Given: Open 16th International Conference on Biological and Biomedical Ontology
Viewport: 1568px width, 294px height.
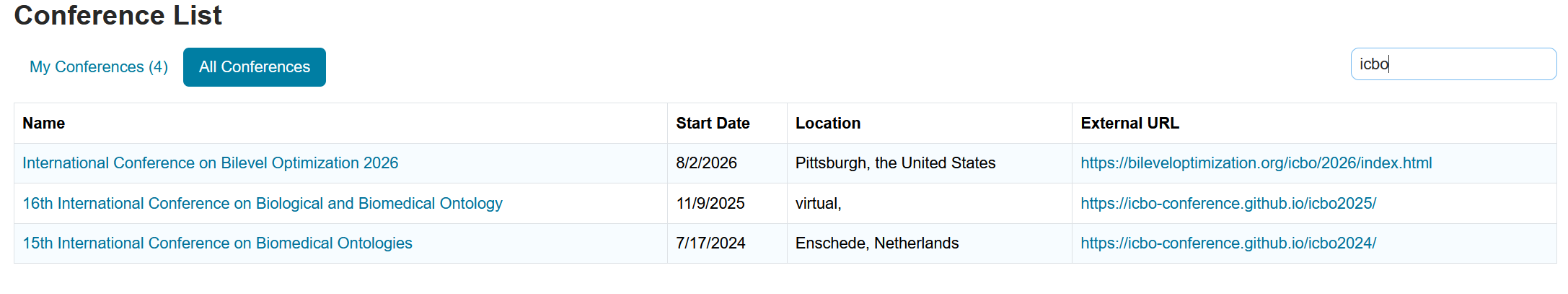Looking at the screenshot, I should click(x=262, y=204).
